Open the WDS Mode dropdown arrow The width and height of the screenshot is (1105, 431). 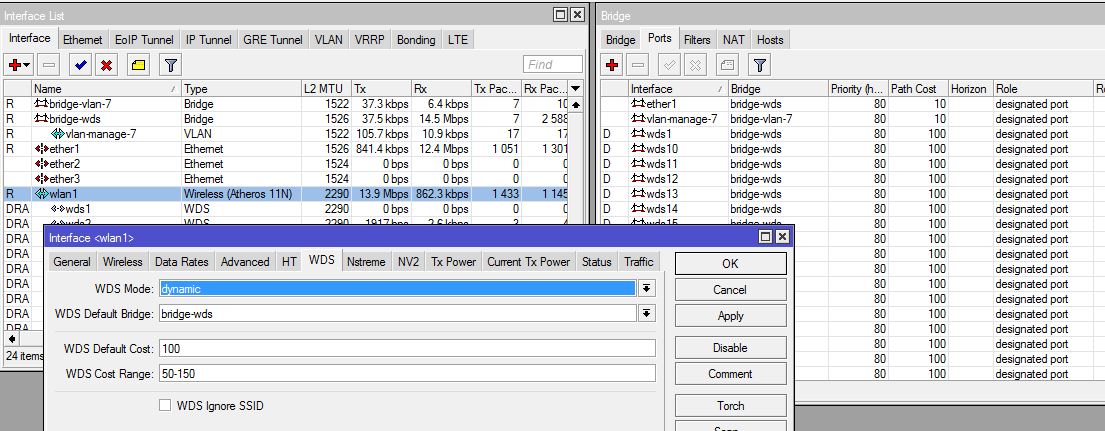click(x=647, y=288)
